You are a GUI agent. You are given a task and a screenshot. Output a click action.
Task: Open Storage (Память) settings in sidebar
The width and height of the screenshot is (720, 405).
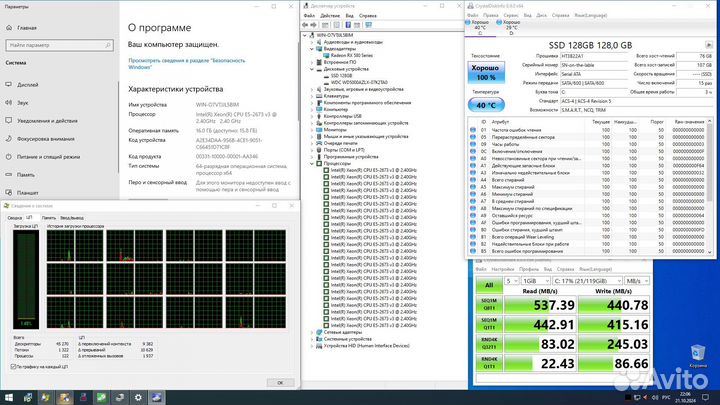pos(26,175)
